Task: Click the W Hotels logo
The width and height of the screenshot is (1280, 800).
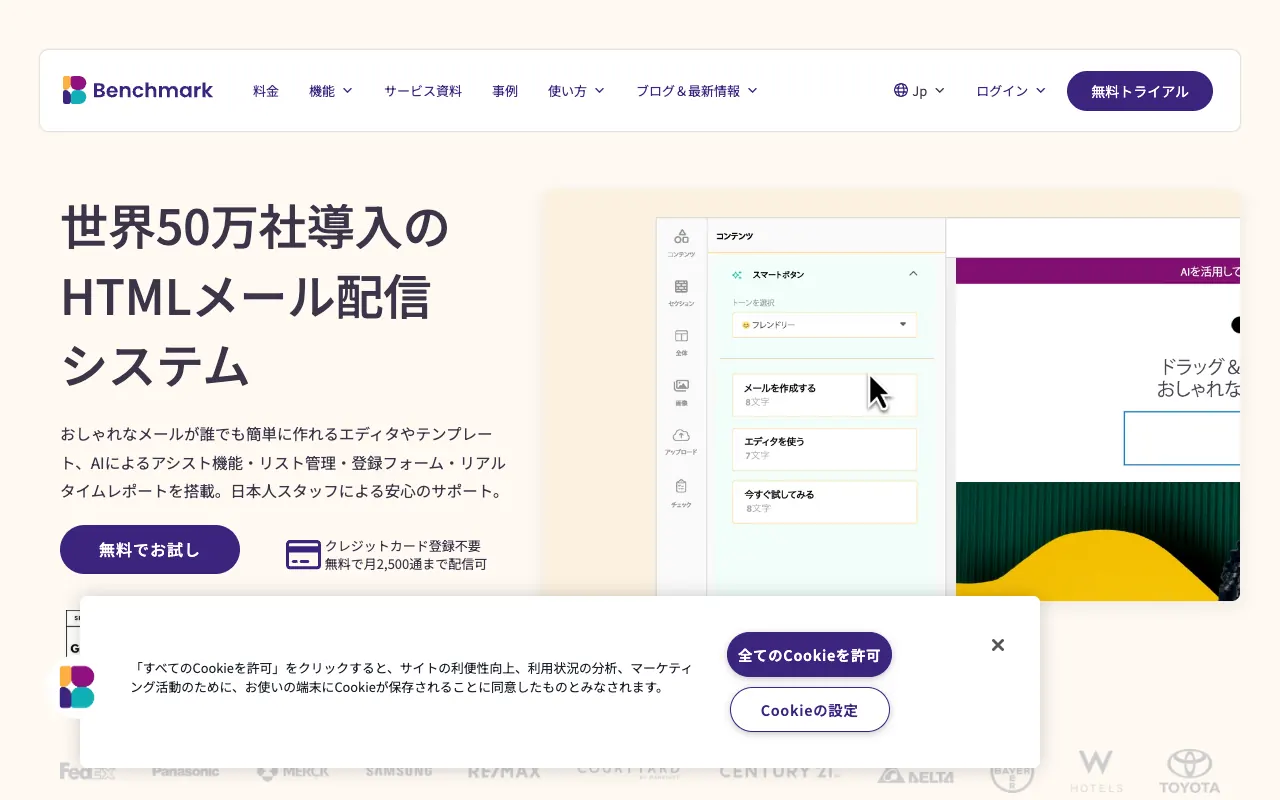Action: click(x=1096, y=771)
